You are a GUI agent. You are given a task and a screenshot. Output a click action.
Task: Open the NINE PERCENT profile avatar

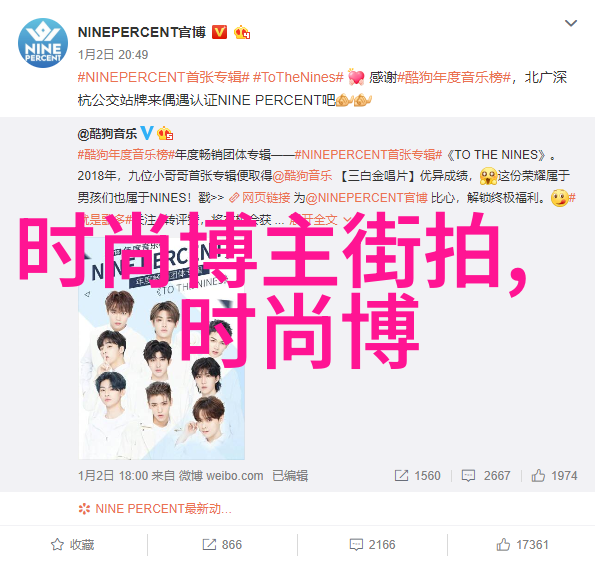click(43, 43)
